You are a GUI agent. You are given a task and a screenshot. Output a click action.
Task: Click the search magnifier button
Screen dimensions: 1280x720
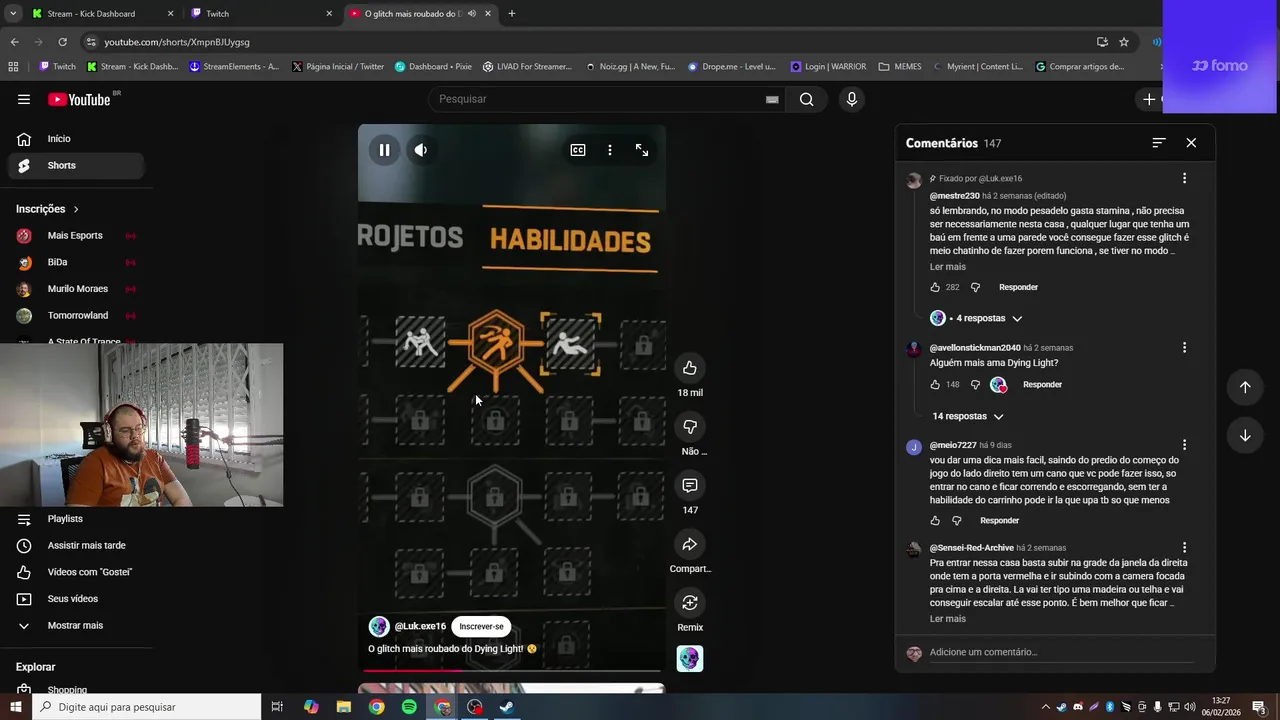(x=806, y=99)
